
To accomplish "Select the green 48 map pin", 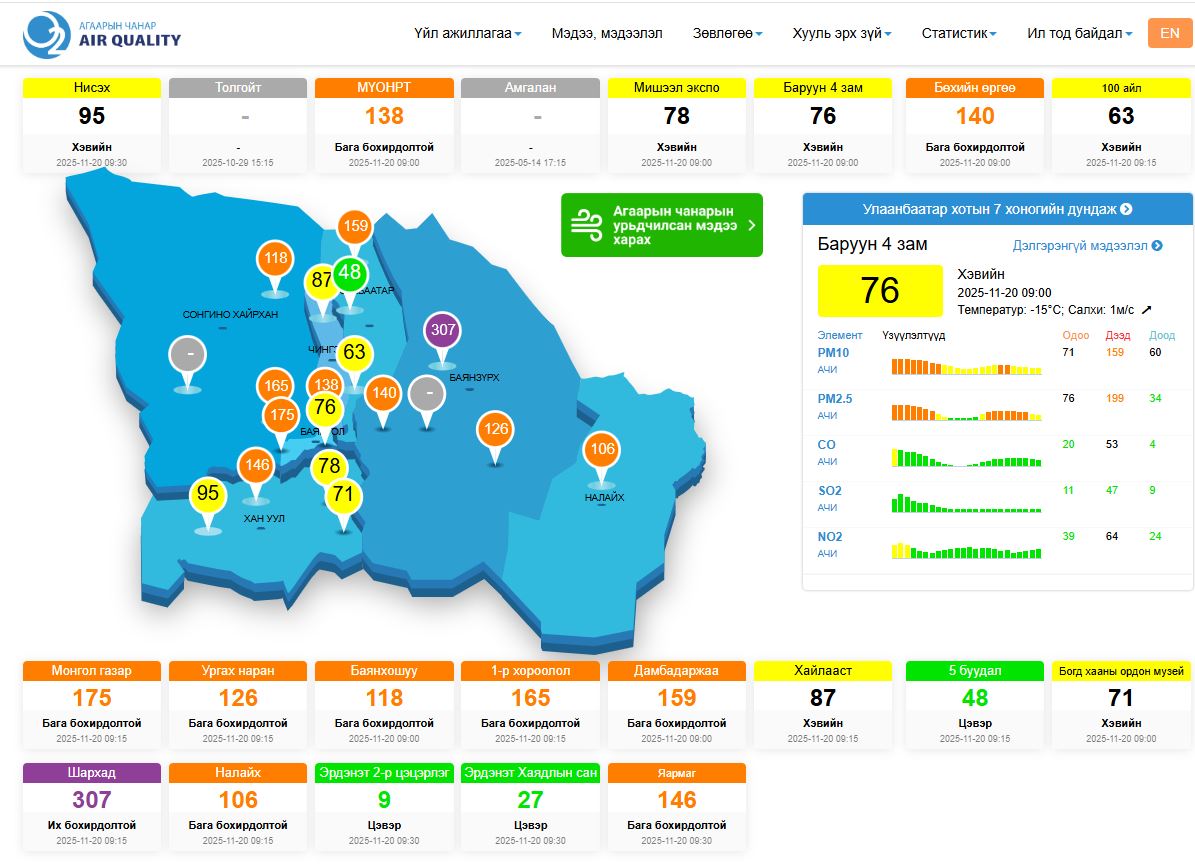I will (x=349, y=273).
